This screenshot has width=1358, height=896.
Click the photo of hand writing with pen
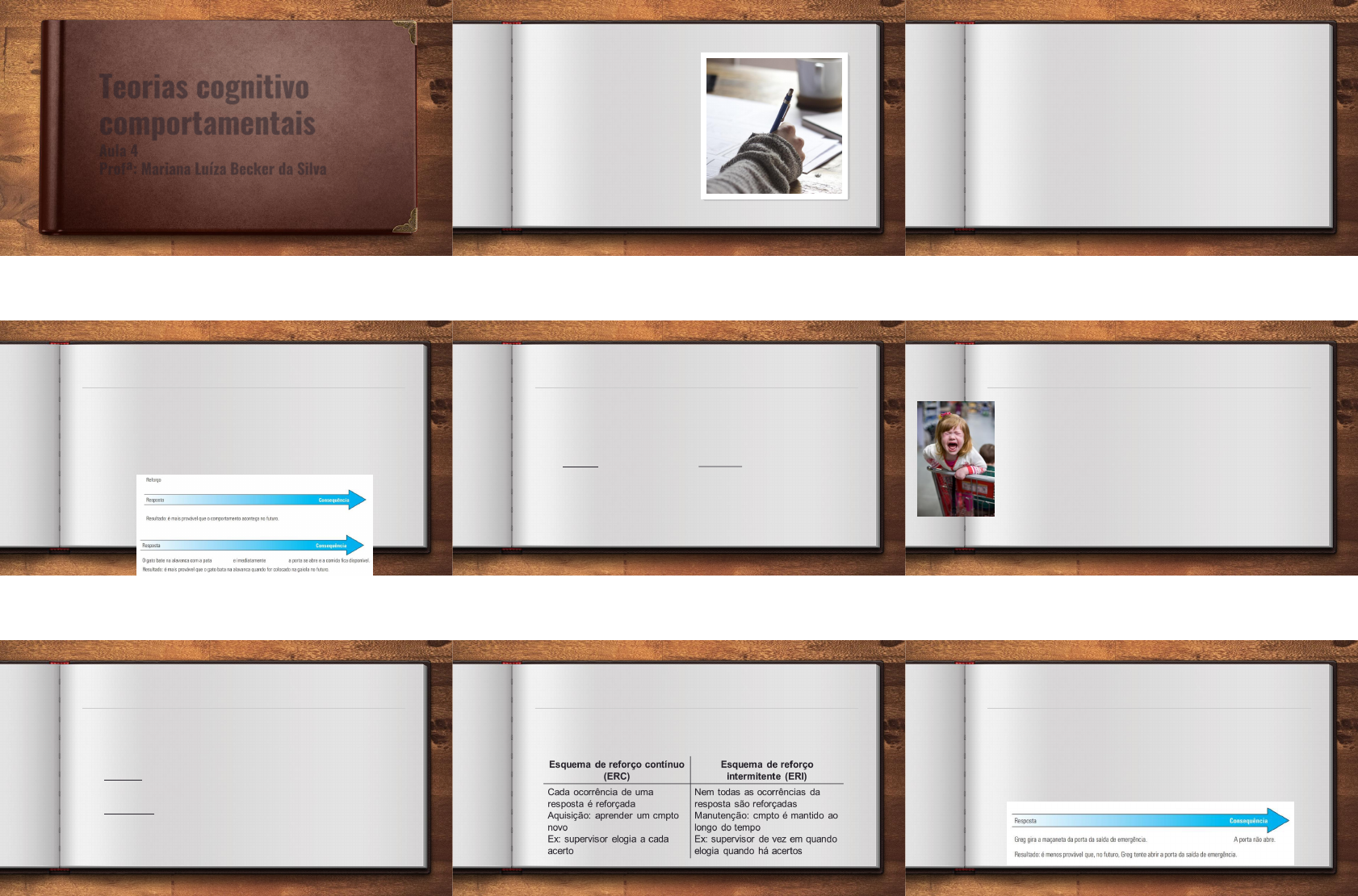tap(773, 126)
